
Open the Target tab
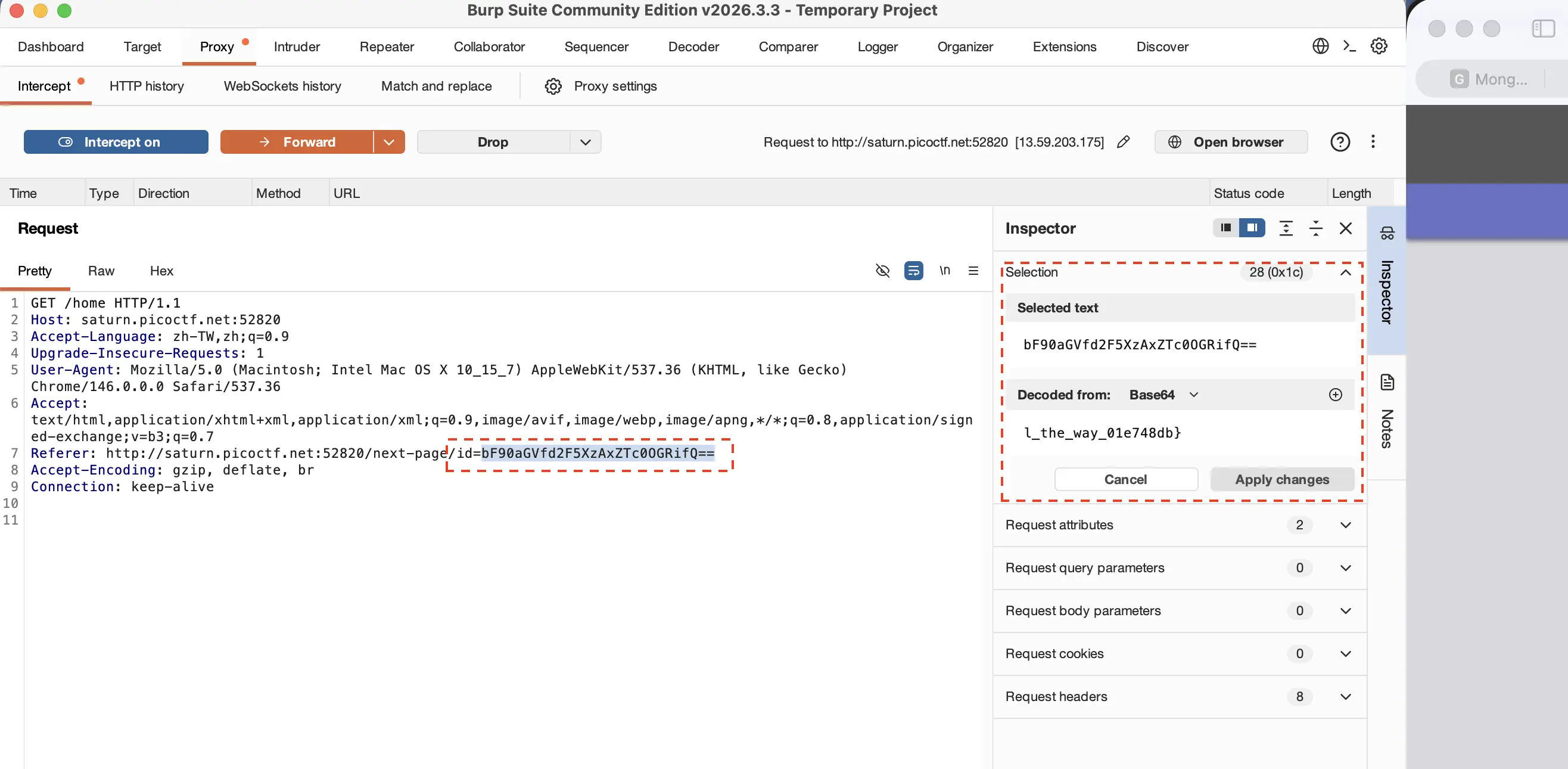pos(142,47)
